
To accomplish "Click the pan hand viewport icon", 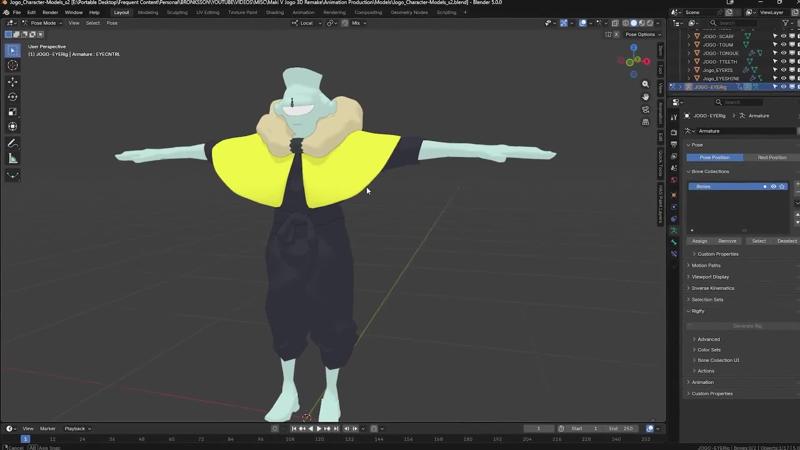I will point(645,97).
